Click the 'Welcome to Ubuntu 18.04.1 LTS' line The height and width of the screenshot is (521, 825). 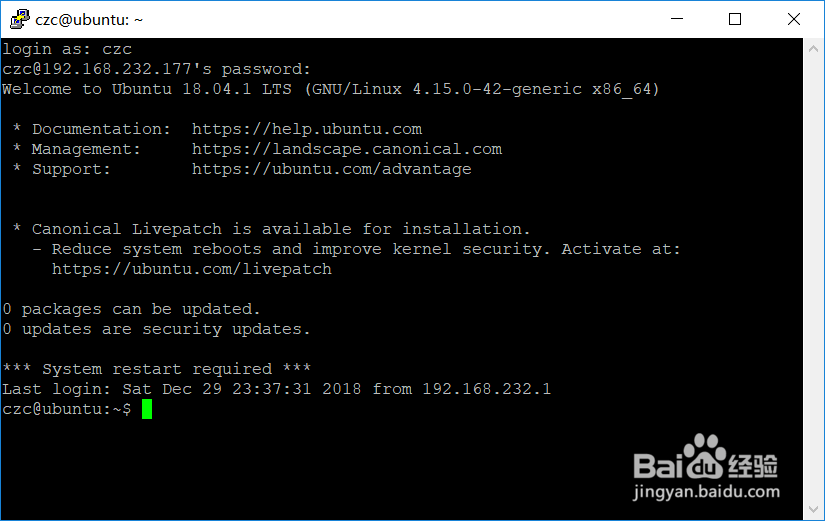(330, 89)
